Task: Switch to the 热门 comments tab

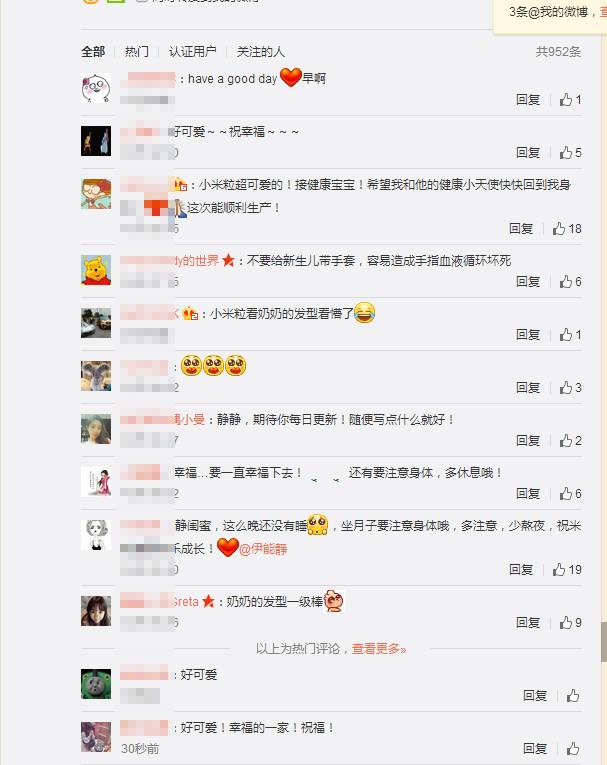Action: [x=137, y=52]
